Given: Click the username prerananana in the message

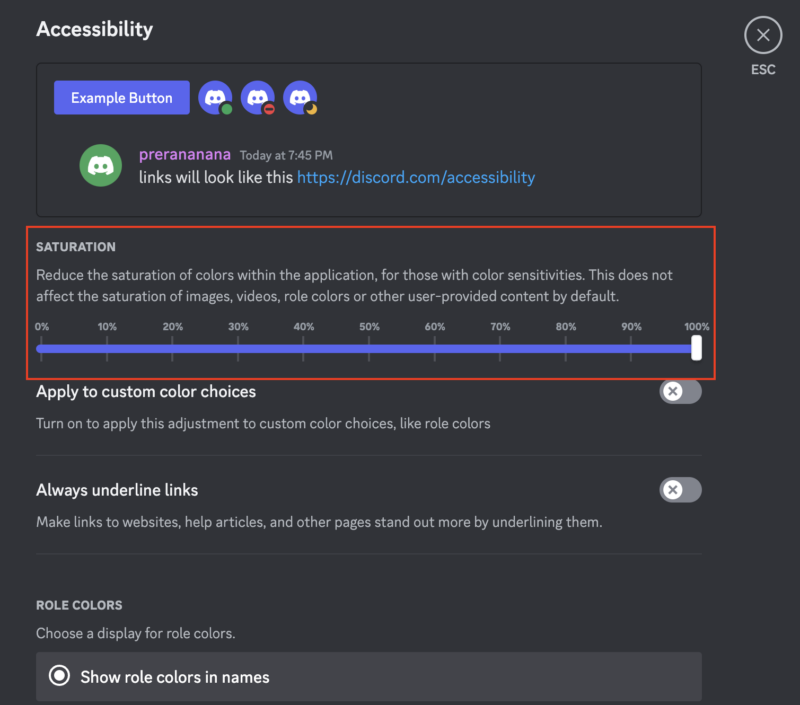Looking at the screenshot, I should pos(185,154).
